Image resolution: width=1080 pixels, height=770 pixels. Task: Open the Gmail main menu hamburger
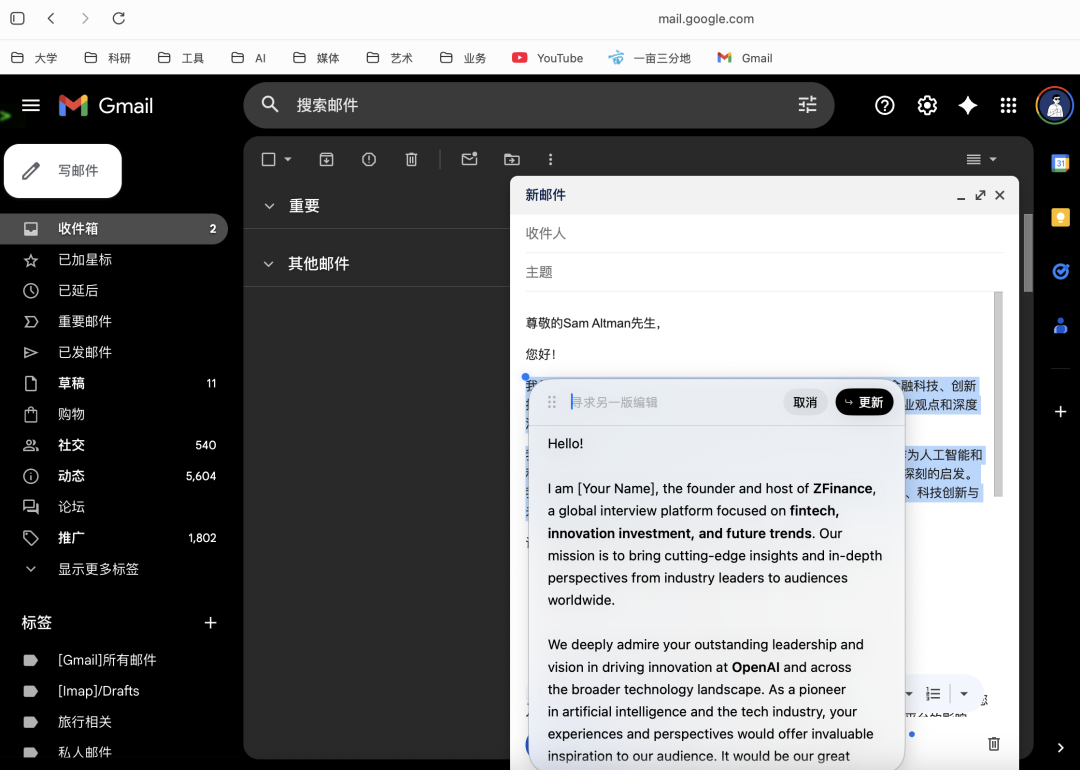point(30,105)
